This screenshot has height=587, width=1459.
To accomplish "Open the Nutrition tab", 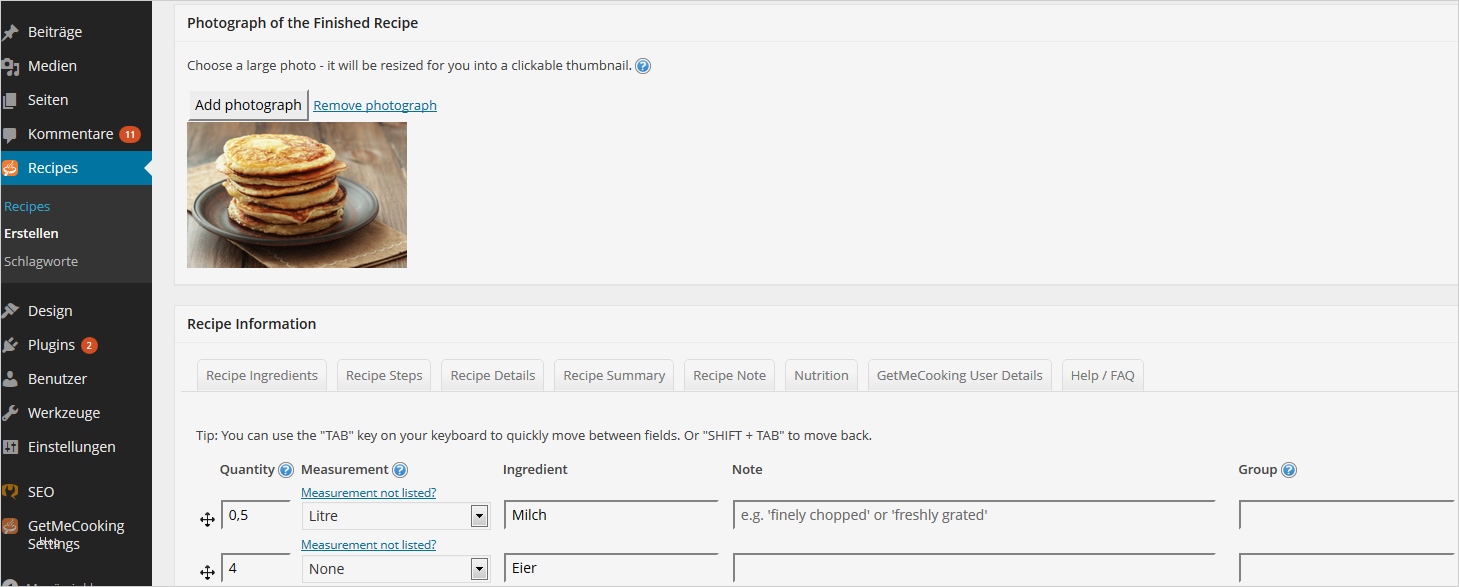I will 821,376.
